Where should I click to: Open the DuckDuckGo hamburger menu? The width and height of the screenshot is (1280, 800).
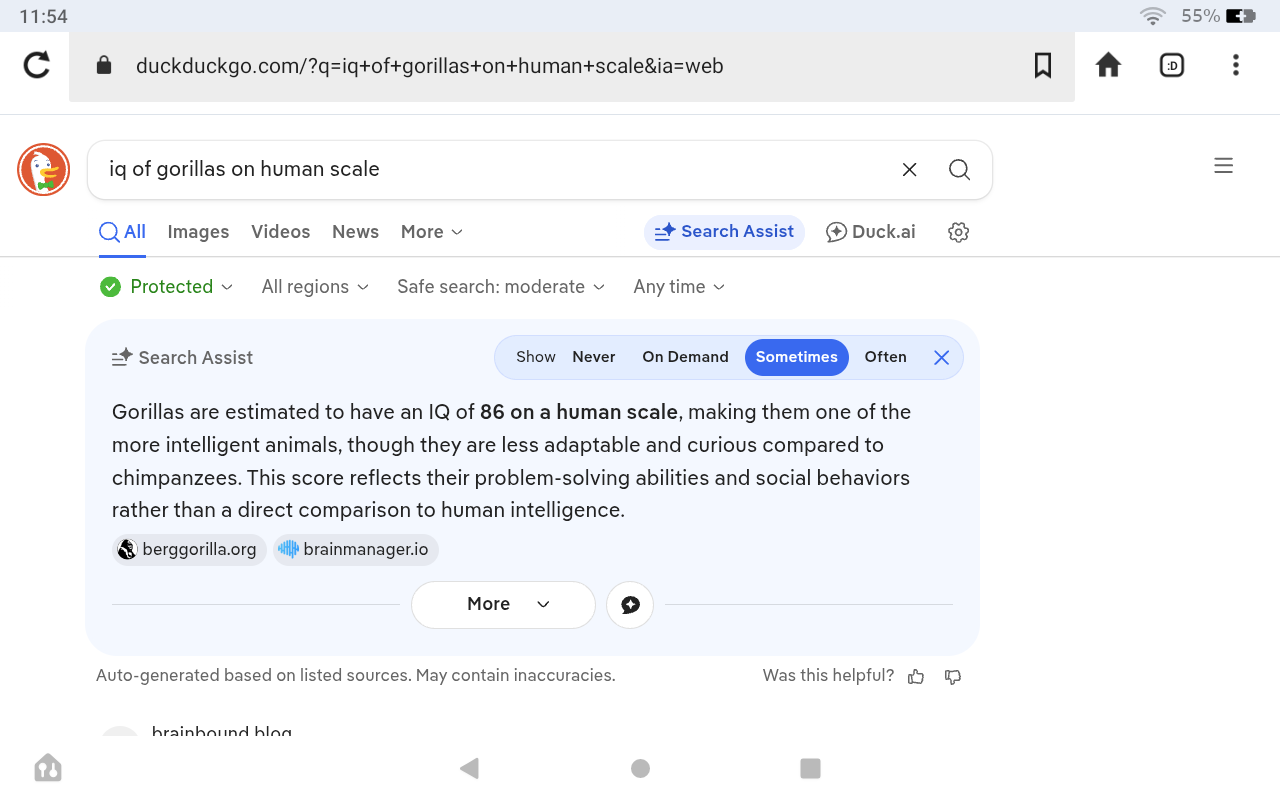tap(1223, 166)
